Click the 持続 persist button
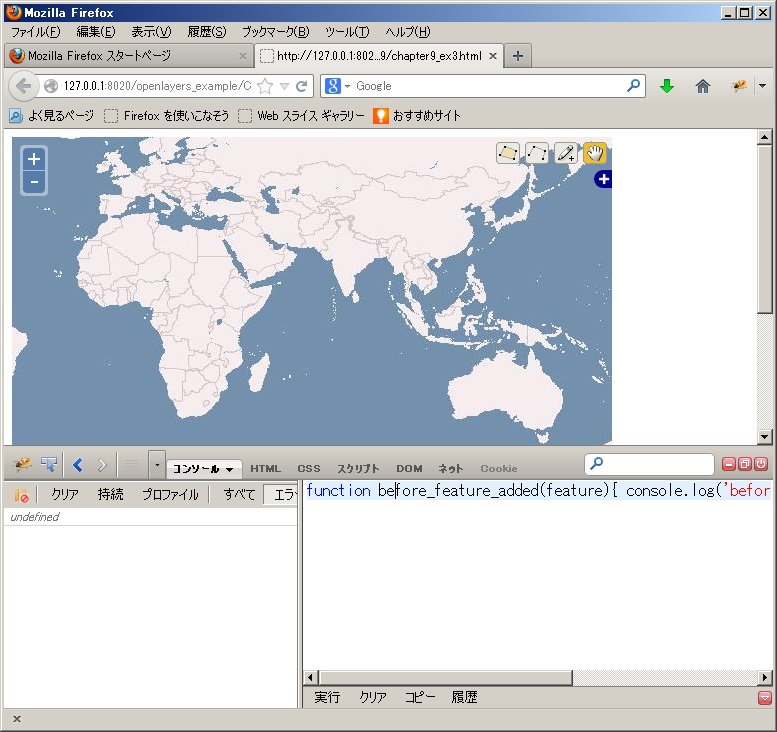The image size is (777, 732). (110, 495)
